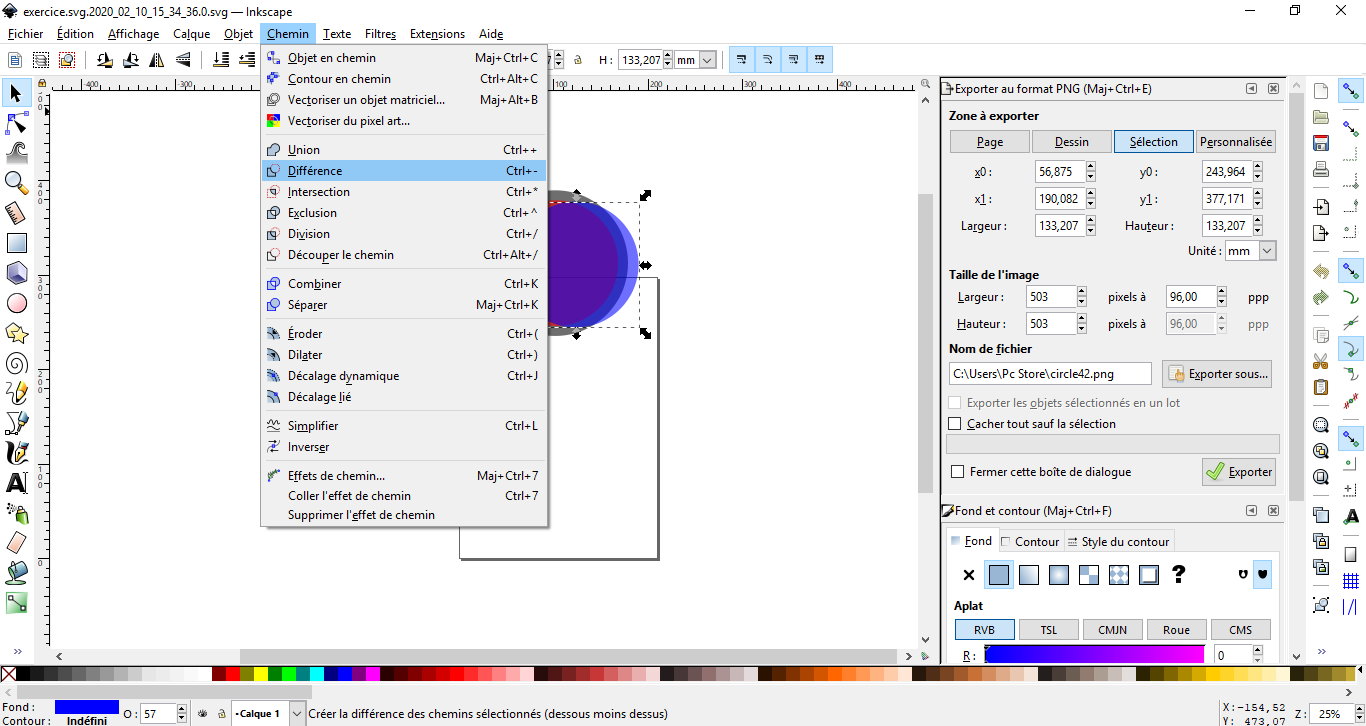This screenshot has height=726, width=1366.
Task: Switch color mode to TSL
Action: (x=1049, y=630)
